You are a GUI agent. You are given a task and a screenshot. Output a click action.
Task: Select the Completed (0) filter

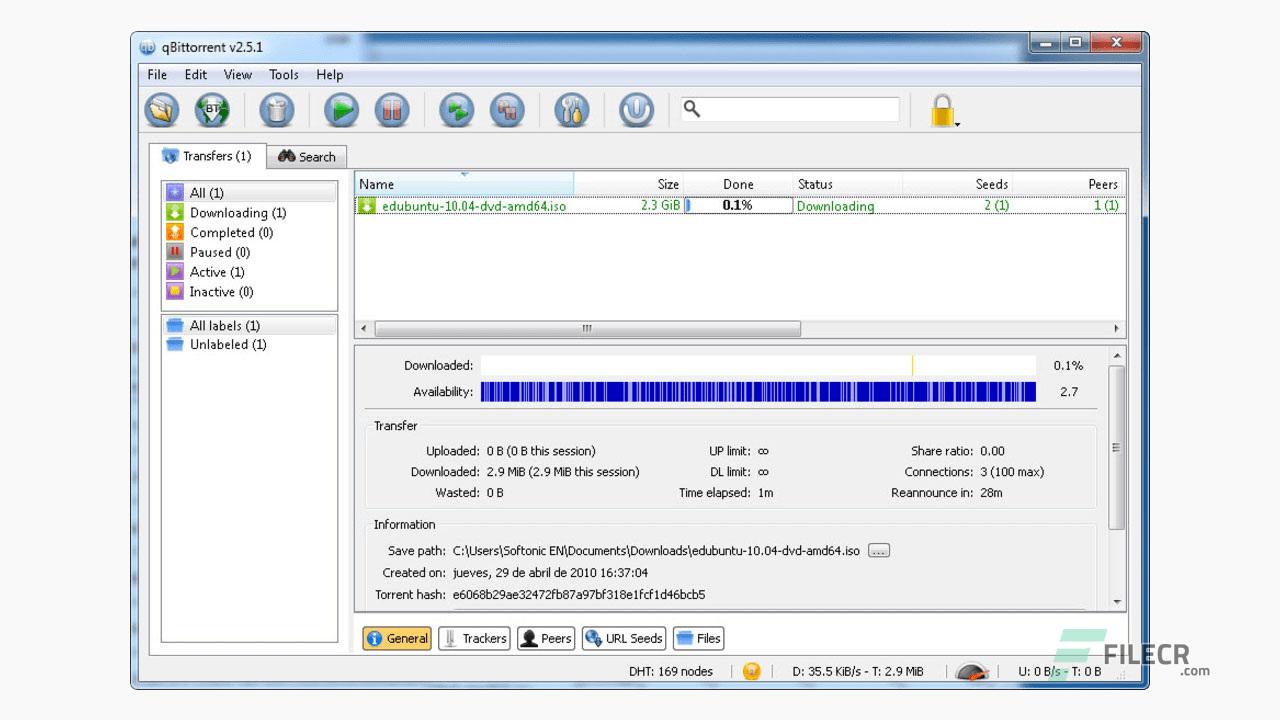pos(250,232)
